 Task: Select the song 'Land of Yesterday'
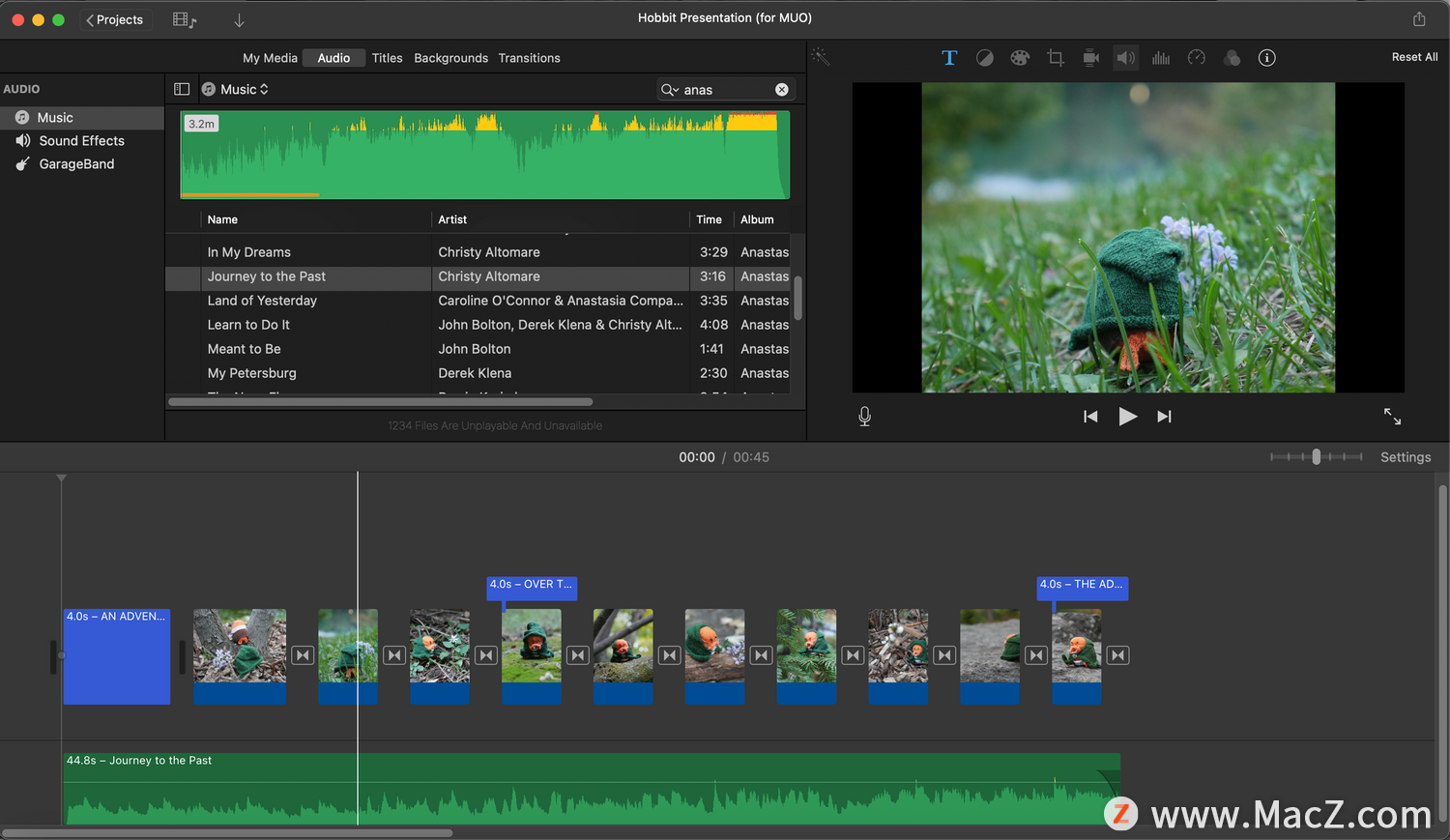[478, 301]
